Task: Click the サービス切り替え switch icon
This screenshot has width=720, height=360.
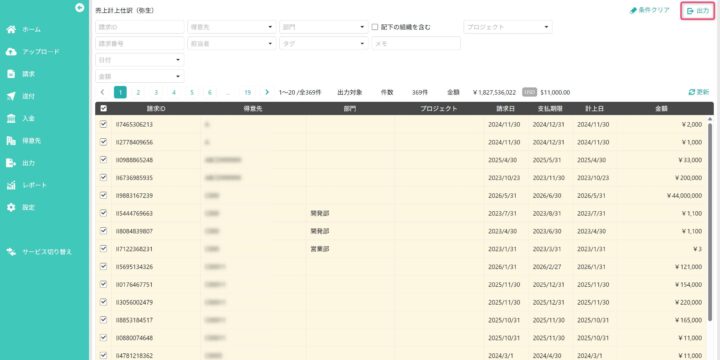Action: click(x=11, y=252)
